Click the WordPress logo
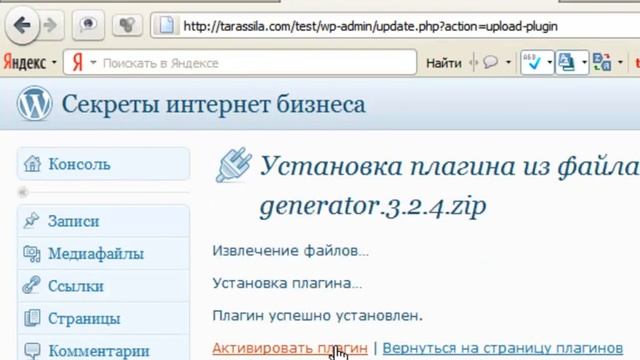The image size is (640, 360). point(35,103)
